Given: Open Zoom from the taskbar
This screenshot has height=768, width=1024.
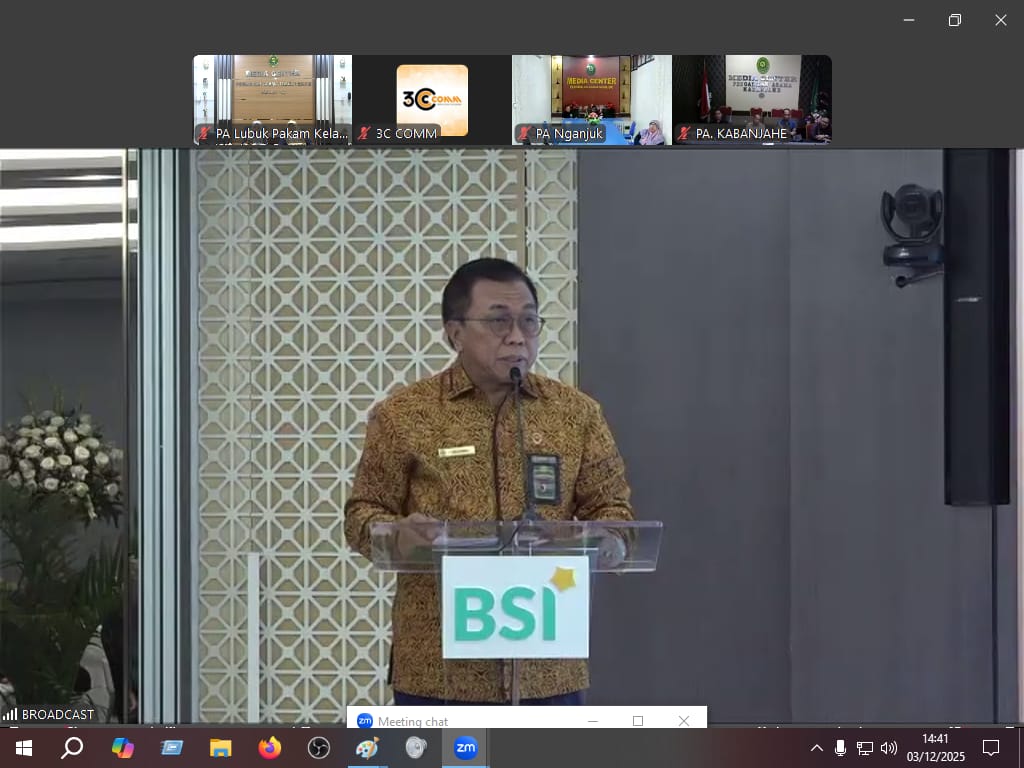Looking at the screenshot, I should [465, 748].
